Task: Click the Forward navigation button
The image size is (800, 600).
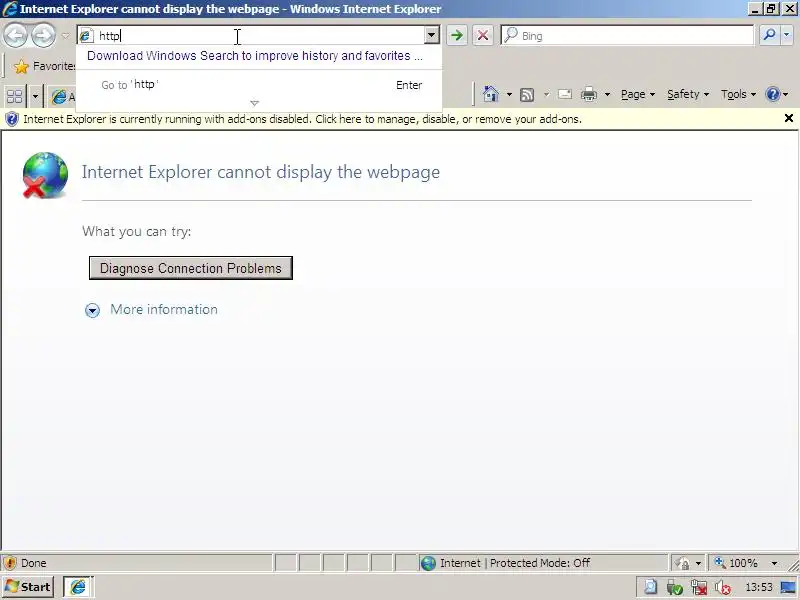Action: (x=43, y=36)
